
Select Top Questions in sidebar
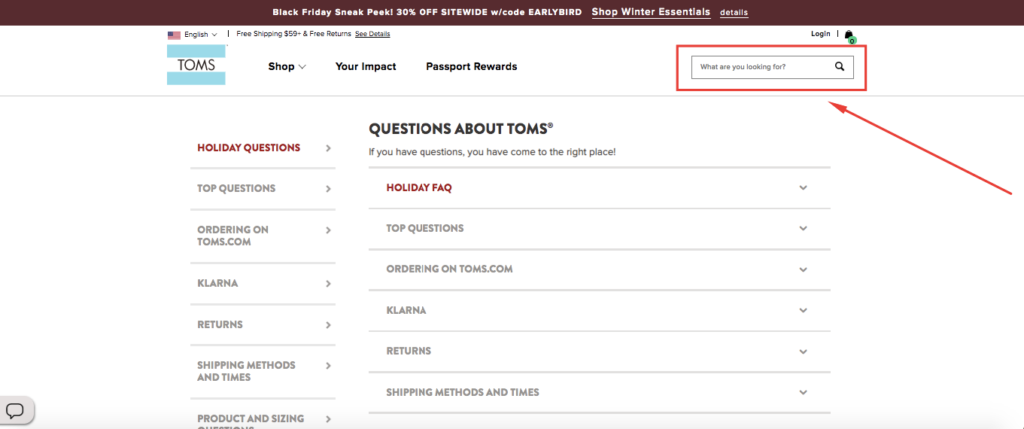(263, 189)
